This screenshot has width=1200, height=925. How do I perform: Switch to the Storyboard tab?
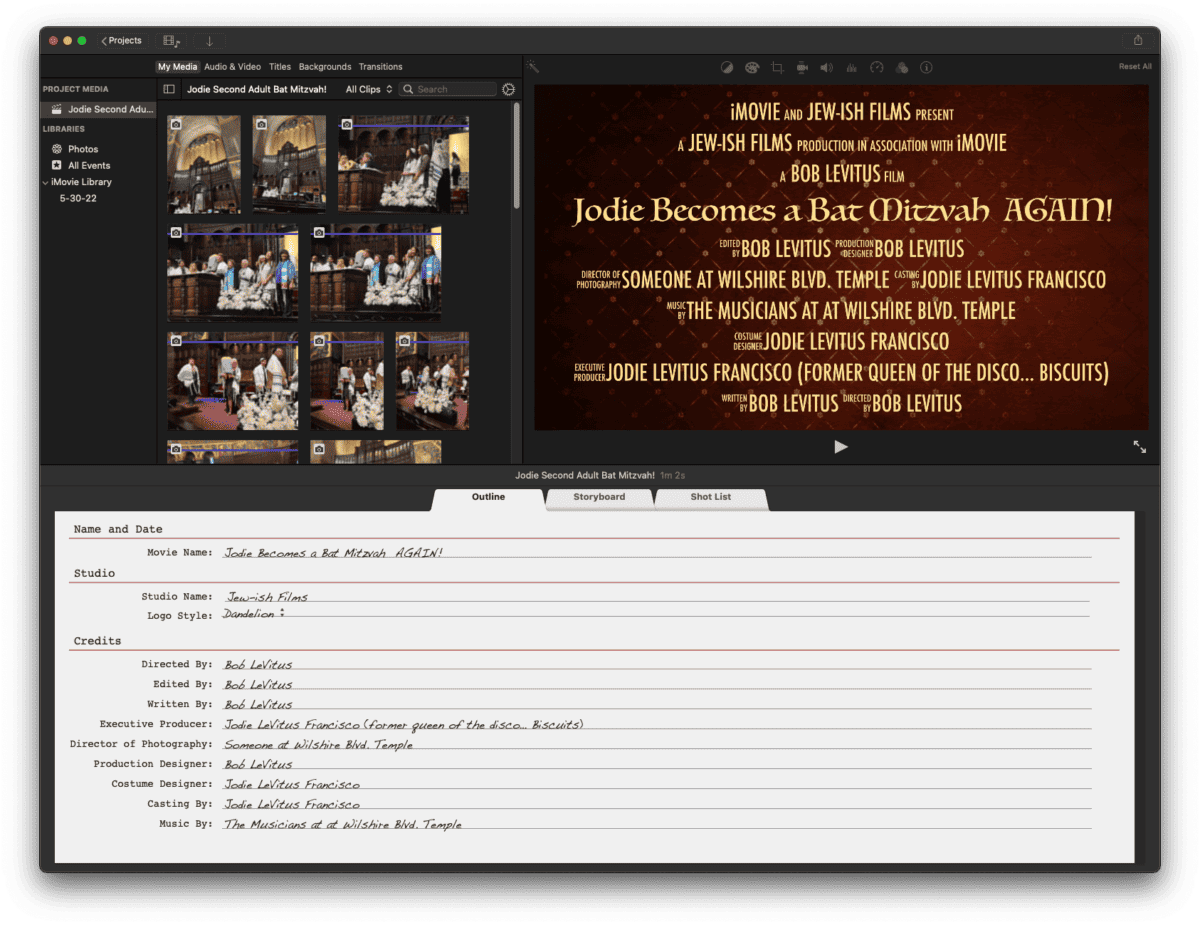[x=599, y=497]
